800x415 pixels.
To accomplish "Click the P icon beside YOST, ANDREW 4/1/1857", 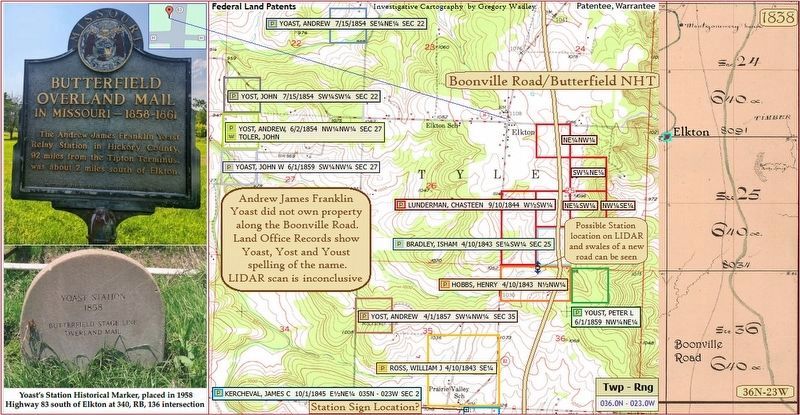I will tap(364, 316).
